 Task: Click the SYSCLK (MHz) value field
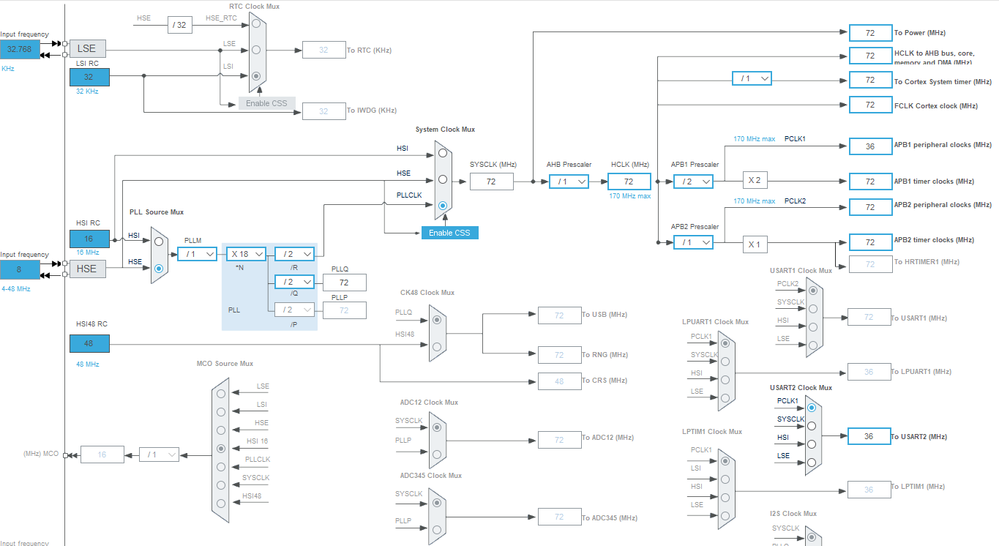coord(491,182)
